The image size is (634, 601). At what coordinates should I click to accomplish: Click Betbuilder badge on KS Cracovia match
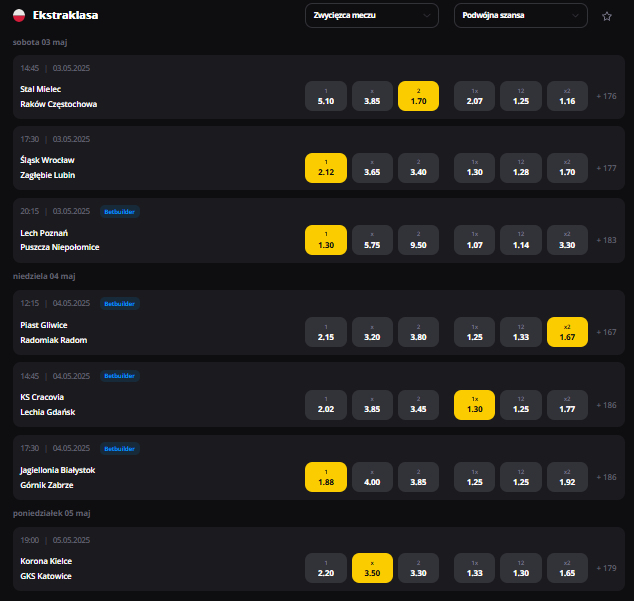(120, 376)
